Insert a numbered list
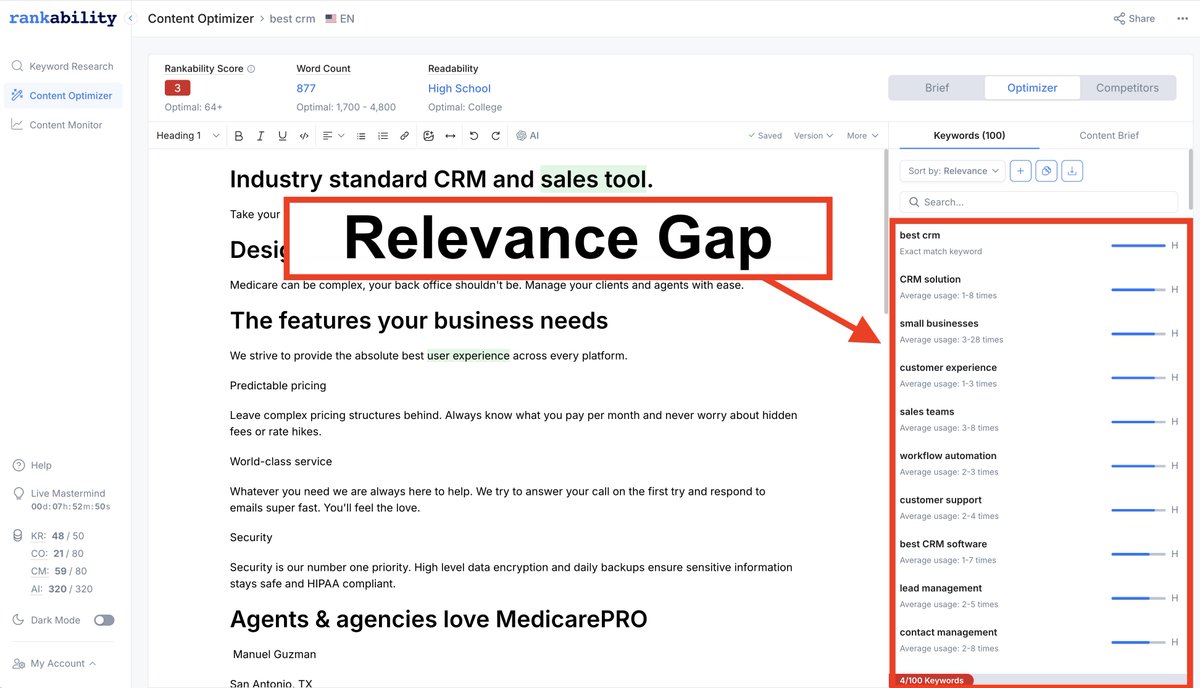1200x688 pixels. 383,136
